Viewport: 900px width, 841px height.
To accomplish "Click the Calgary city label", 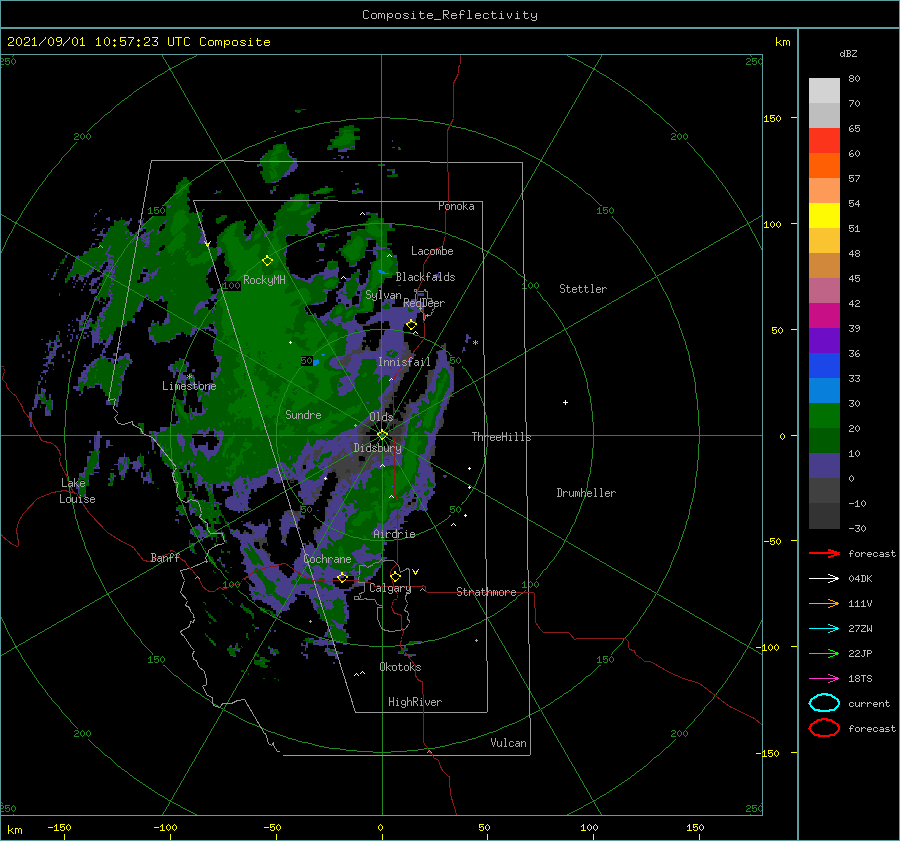I will coord(390,588).
